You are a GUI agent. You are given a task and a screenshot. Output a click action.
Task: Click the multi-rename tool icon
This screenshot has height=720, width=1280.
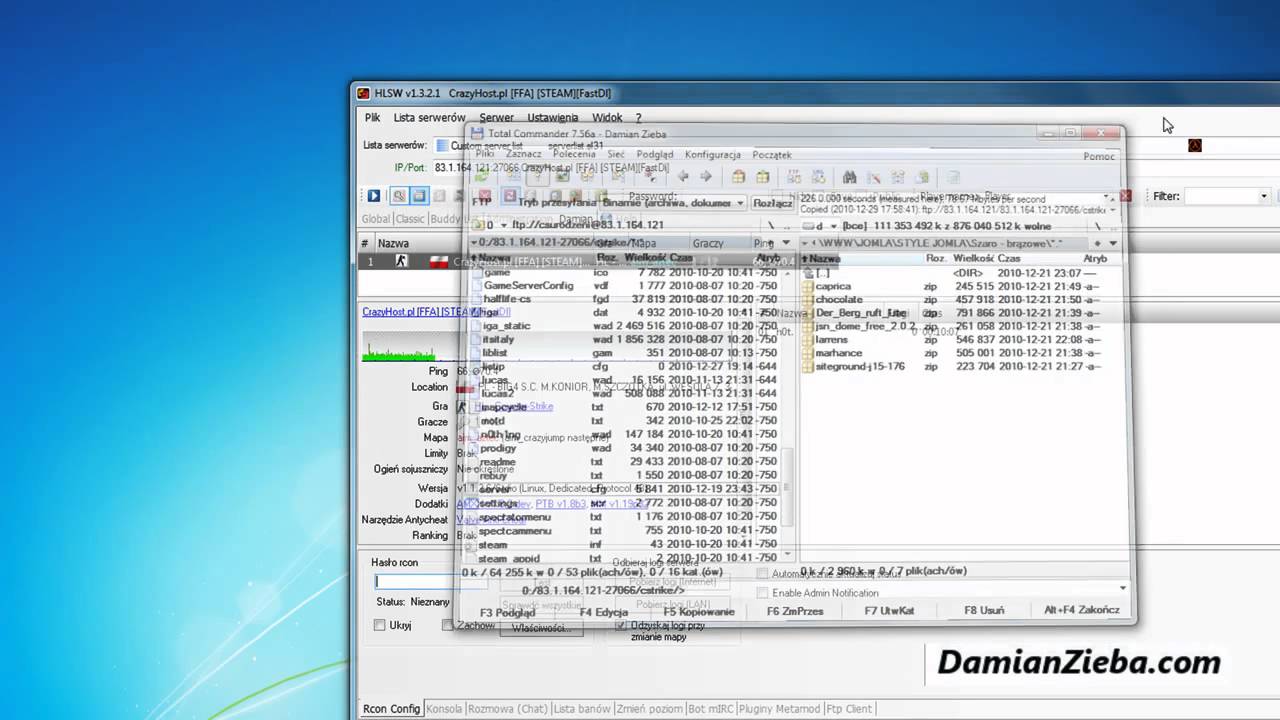875,177
